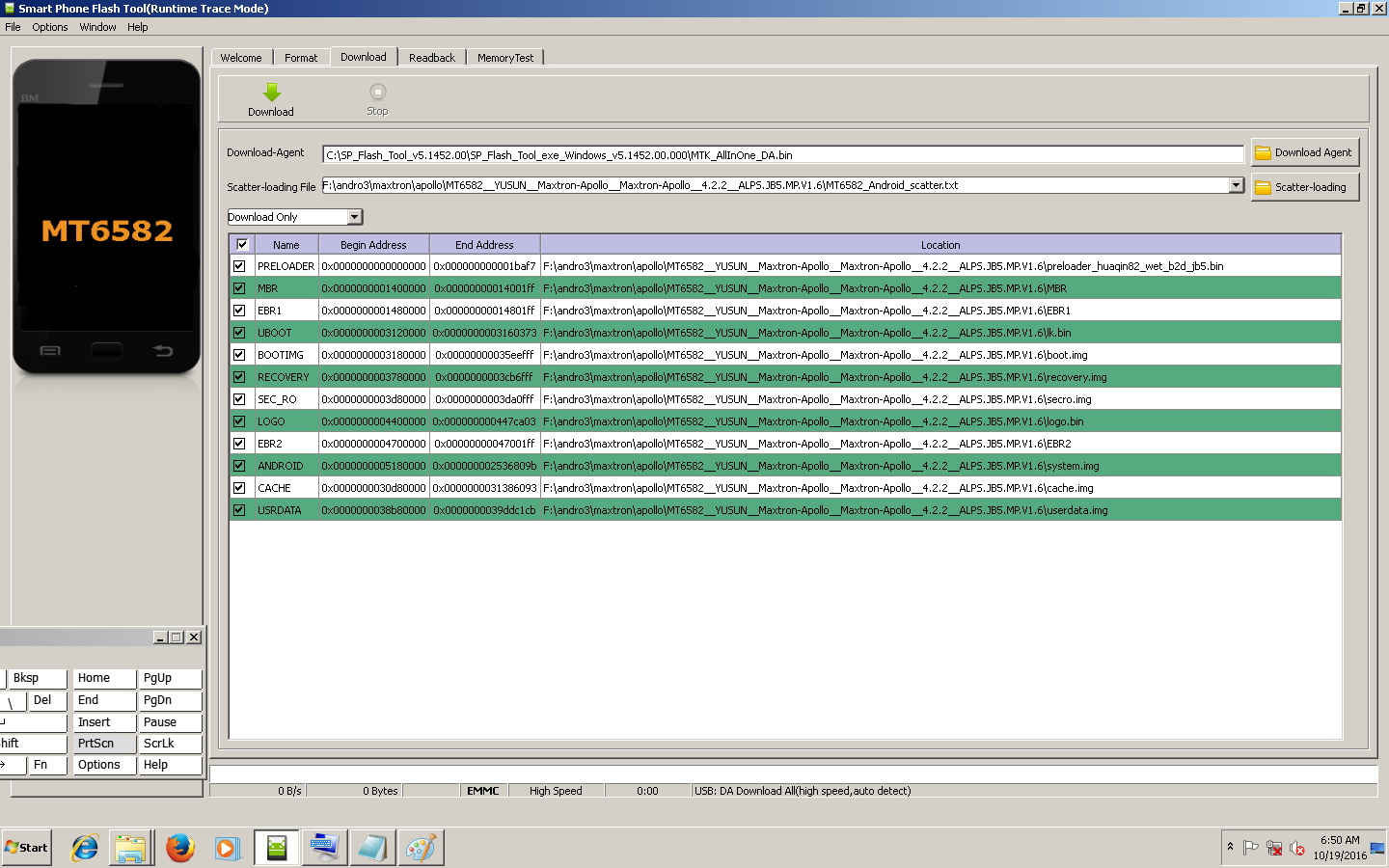Screen dimensions: 1389x868
Task: Click the Name column header
Action: (x=286, y=245)
